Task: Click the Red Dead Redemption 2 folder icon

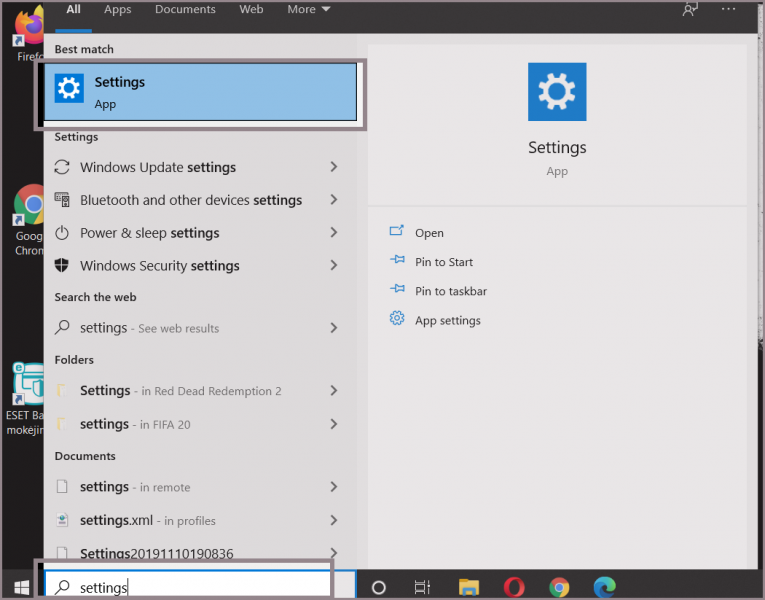Action: click(61, 390)
